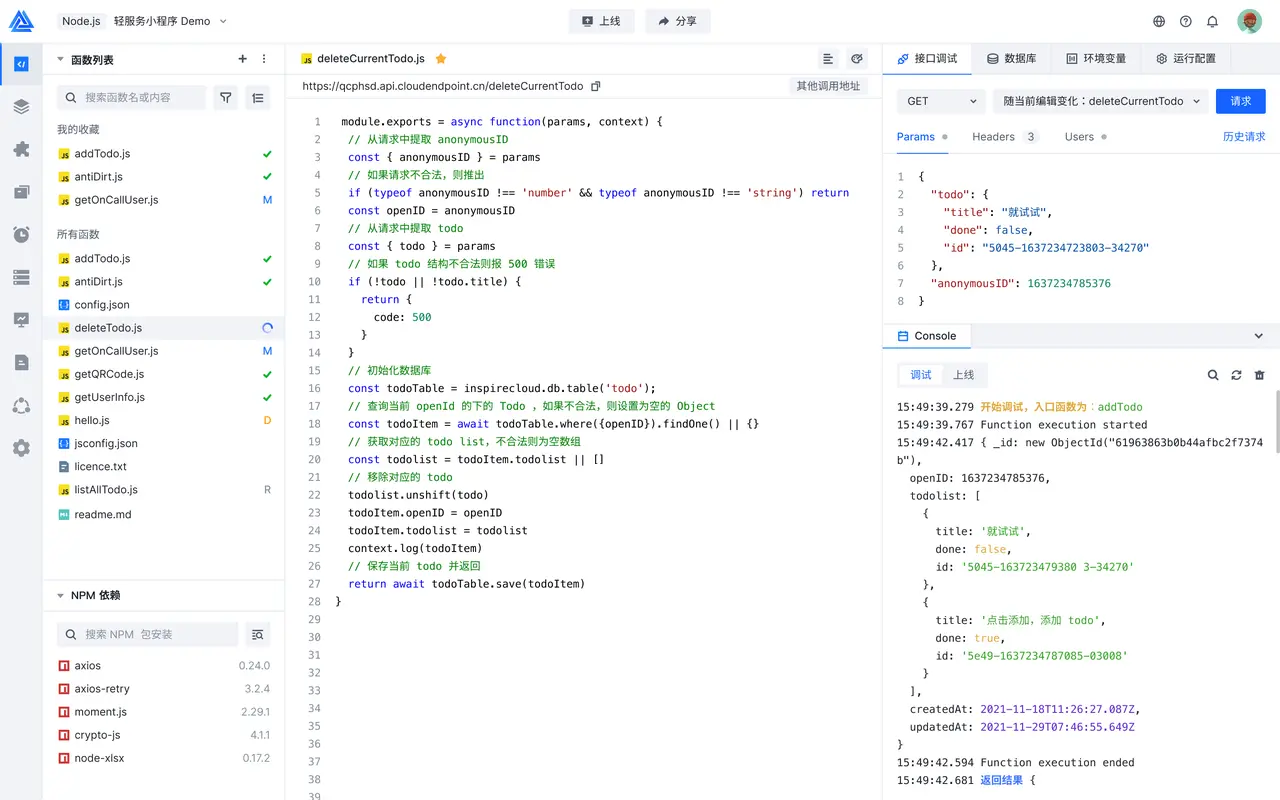Click the logo in the top-left corner

21,21
